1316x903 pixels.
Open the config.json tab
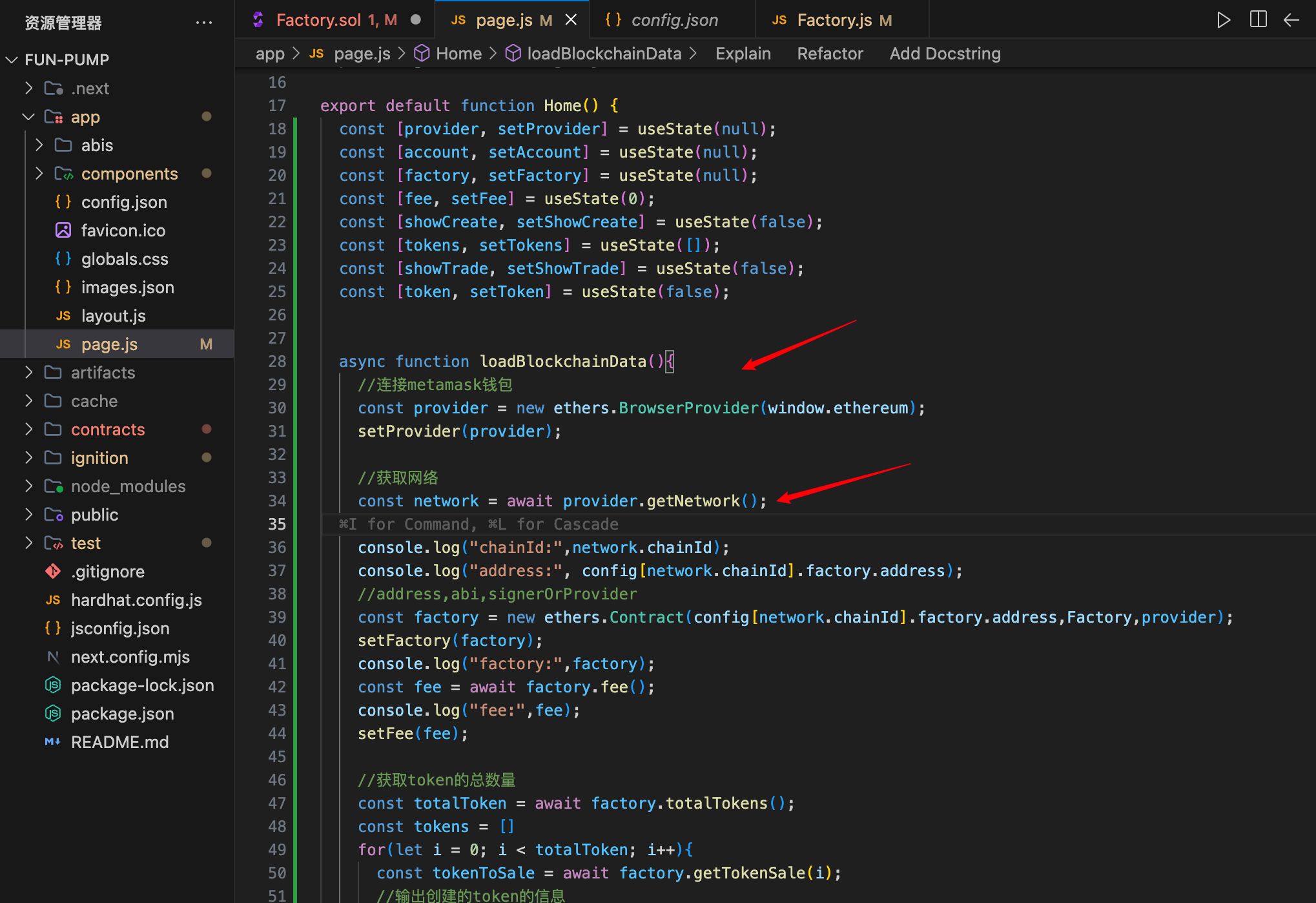tap(672, 20)
